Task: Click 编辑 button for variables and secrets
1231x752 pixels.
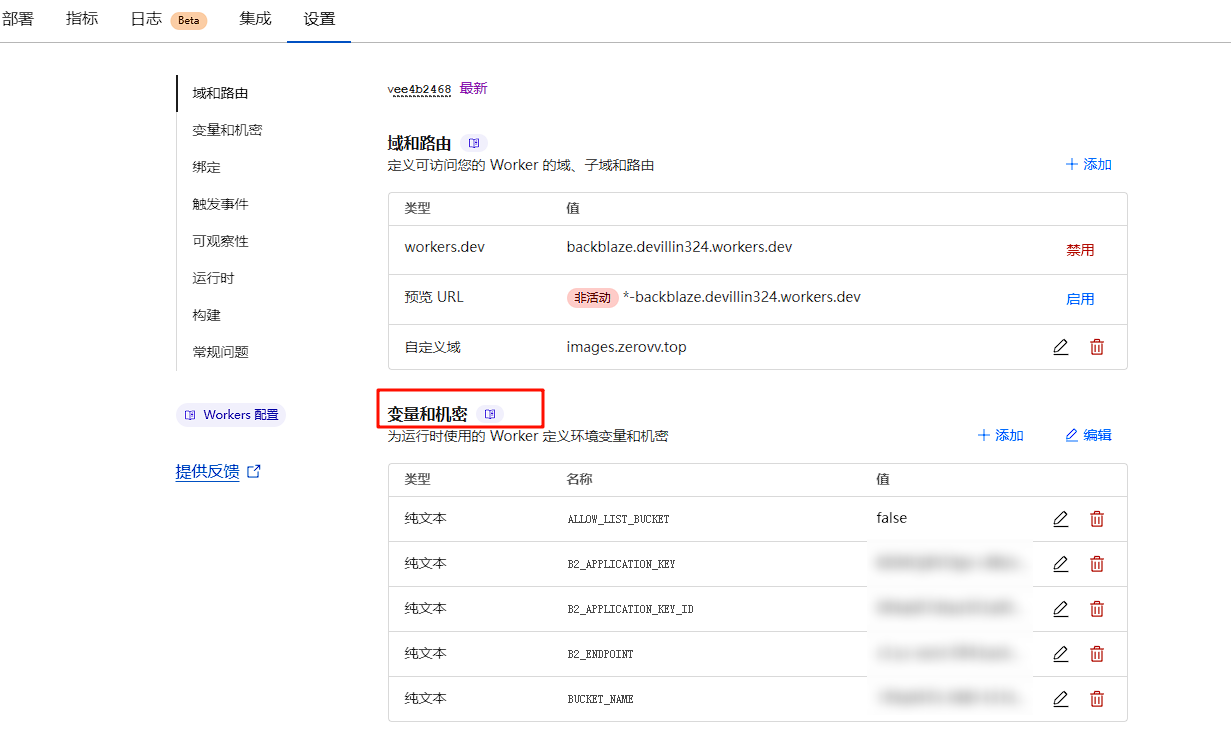Action: pos(1088,435)
